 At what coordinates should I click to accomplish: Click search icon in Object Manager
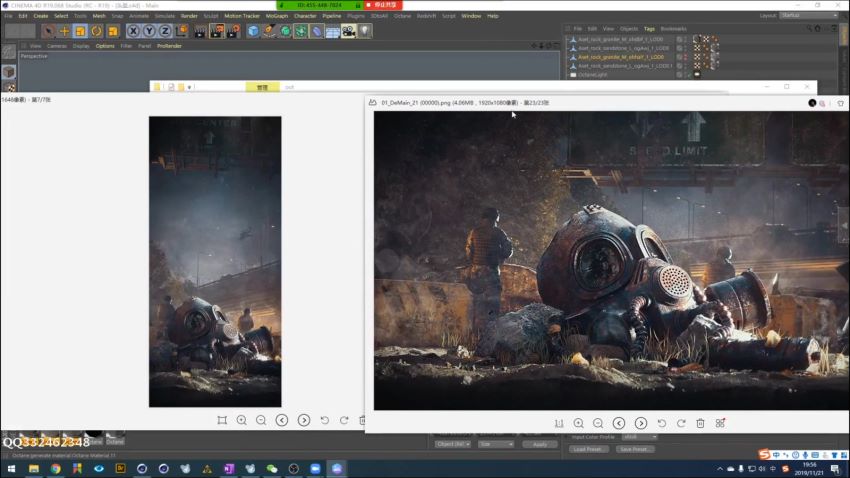point(808,29)
